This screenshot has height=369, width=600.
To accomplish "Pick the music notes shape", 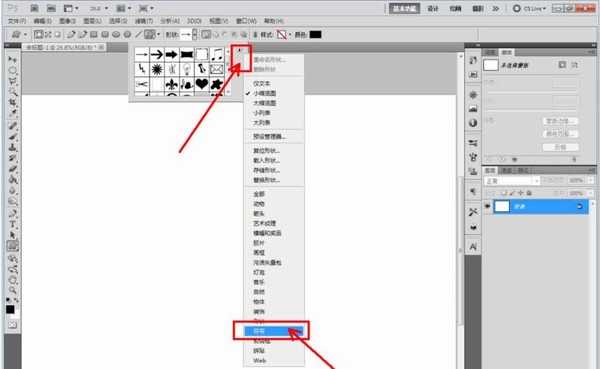I will tap(217, 54).
